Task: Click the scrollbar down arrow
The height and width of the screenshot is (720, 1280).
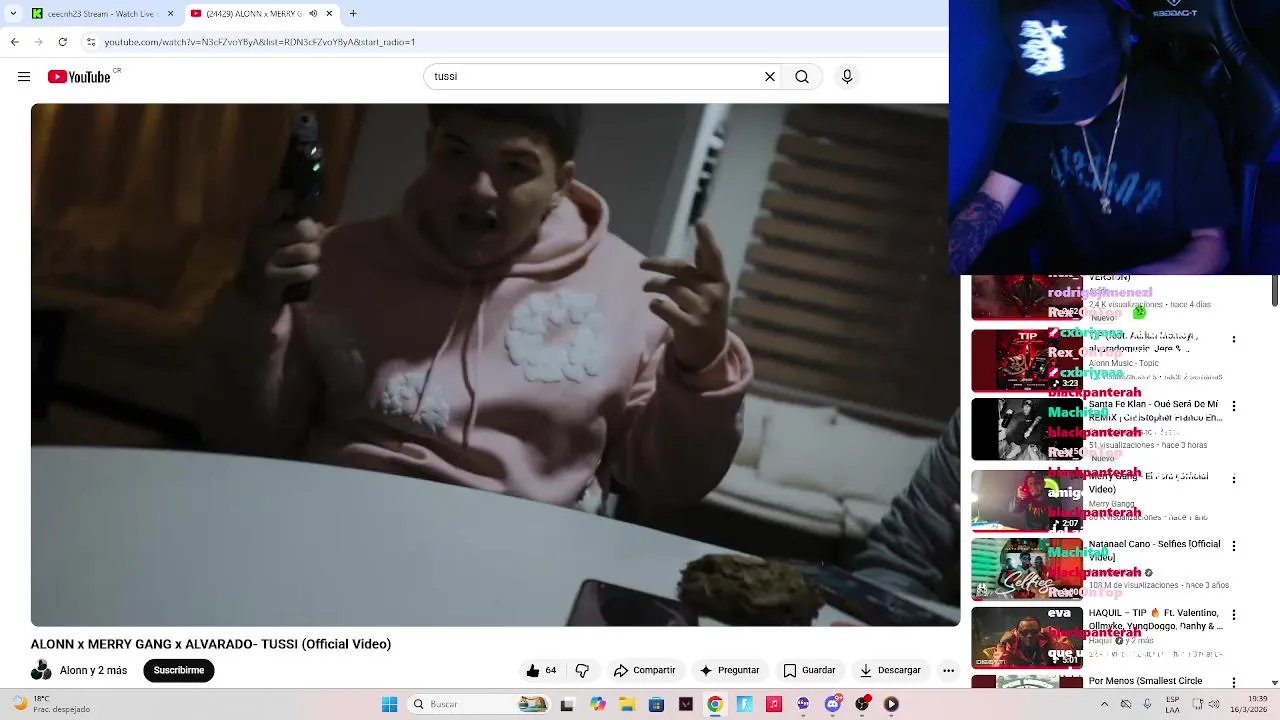Action: pyautogui.click(x=1275, y=684)
